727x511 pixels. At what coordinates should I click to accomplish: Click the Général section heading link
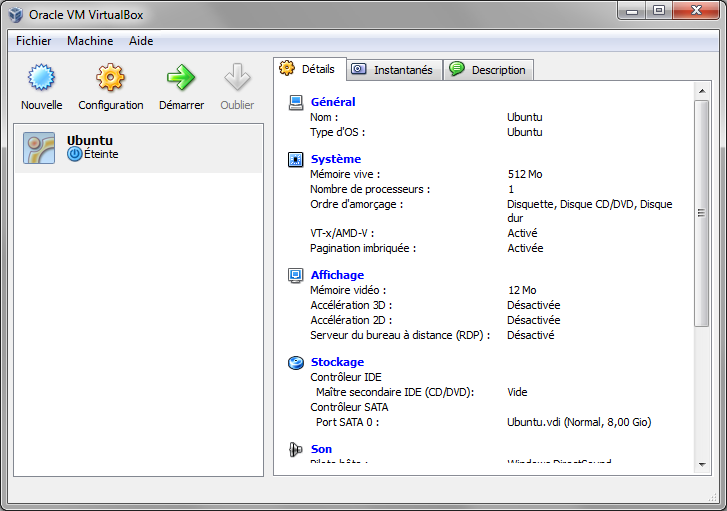click(x=333, y=102)
